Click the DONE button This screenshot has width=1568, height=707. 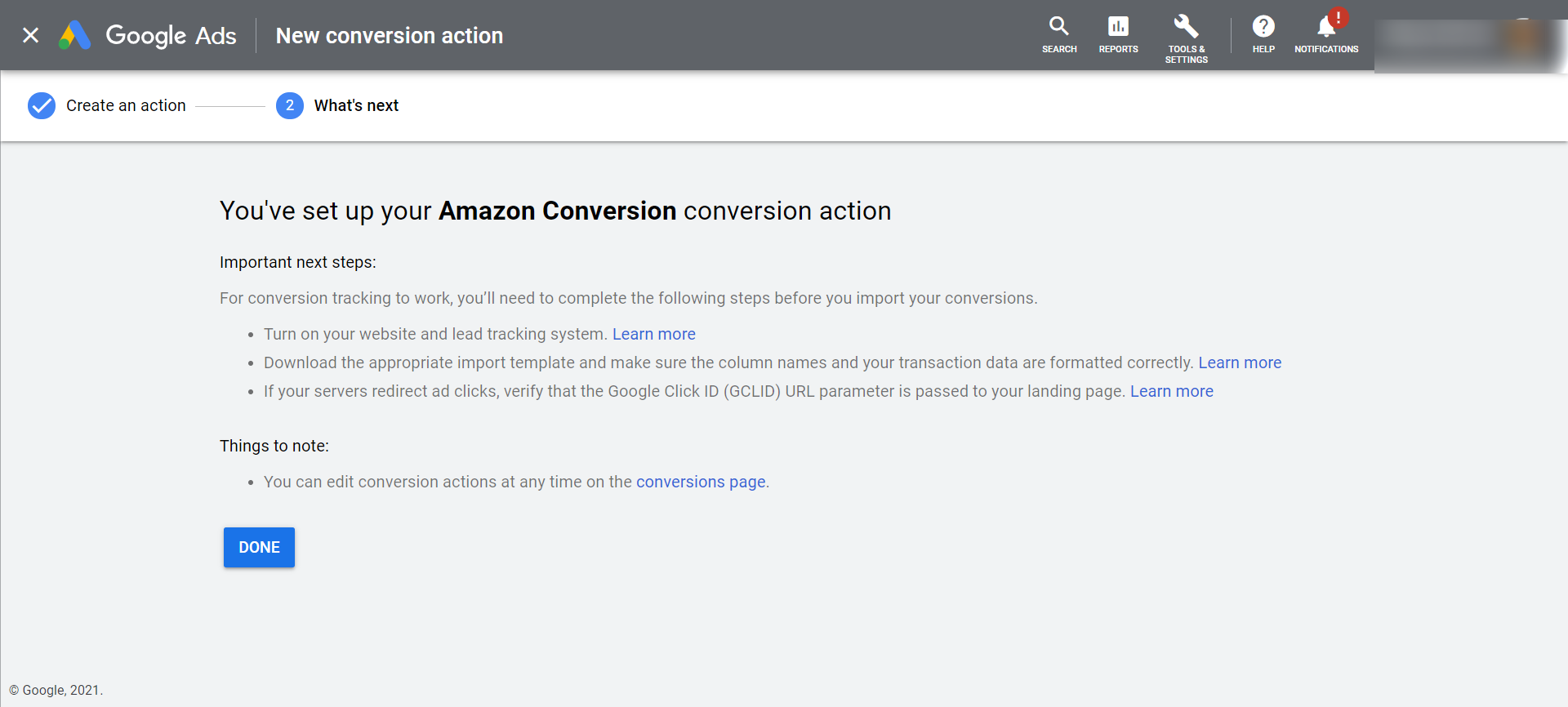tap(259, 547)
